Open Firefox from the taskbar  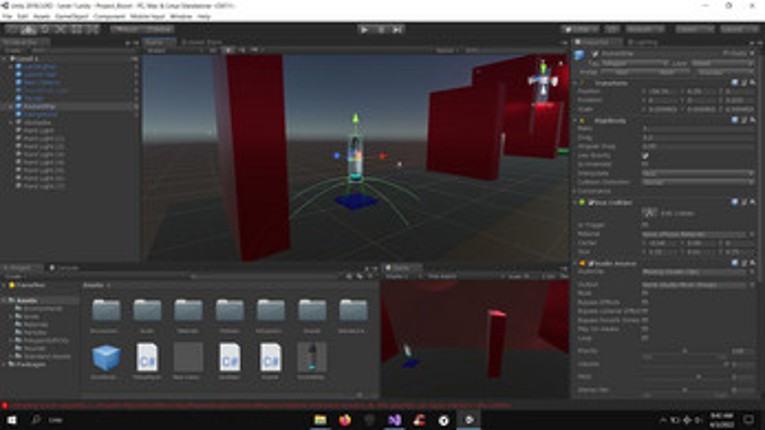pos(345,420)
